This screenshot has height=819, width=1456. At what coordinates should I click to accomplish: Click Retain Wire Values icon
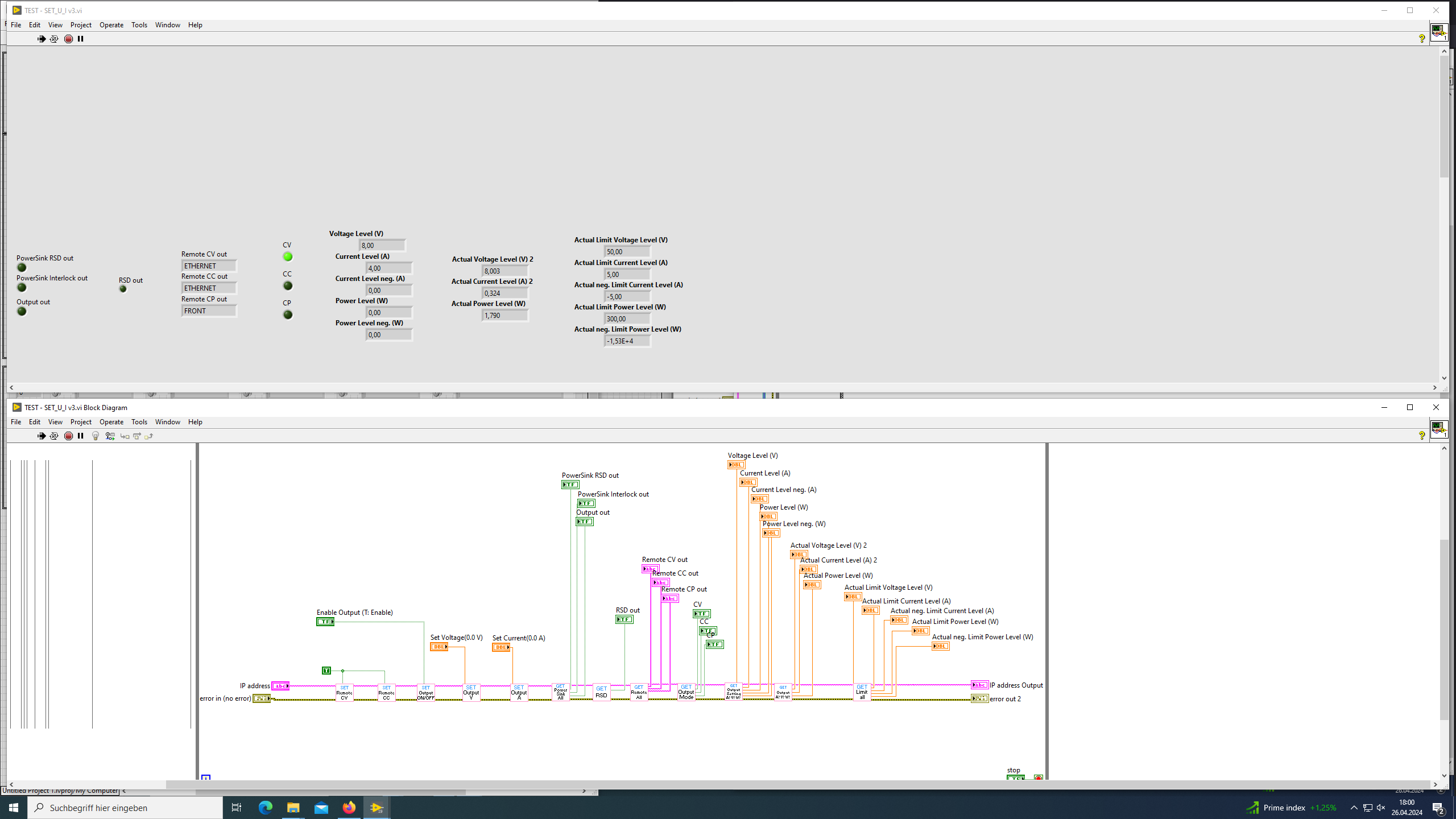tap(110, 436)
